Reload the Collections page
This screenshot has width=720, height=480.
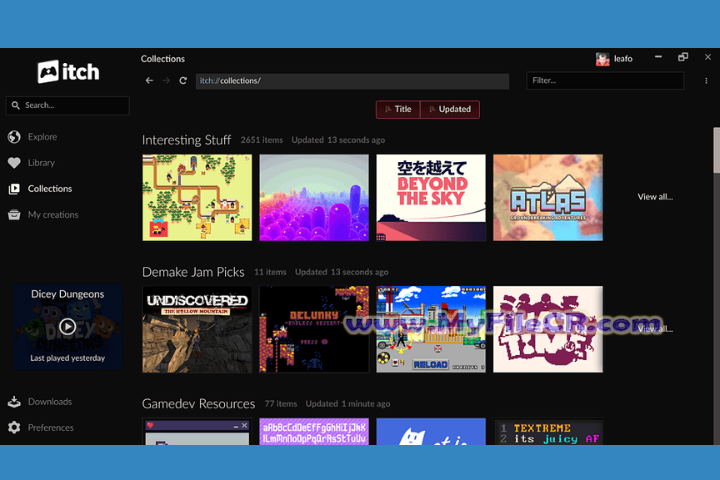[x=183, y=80]
